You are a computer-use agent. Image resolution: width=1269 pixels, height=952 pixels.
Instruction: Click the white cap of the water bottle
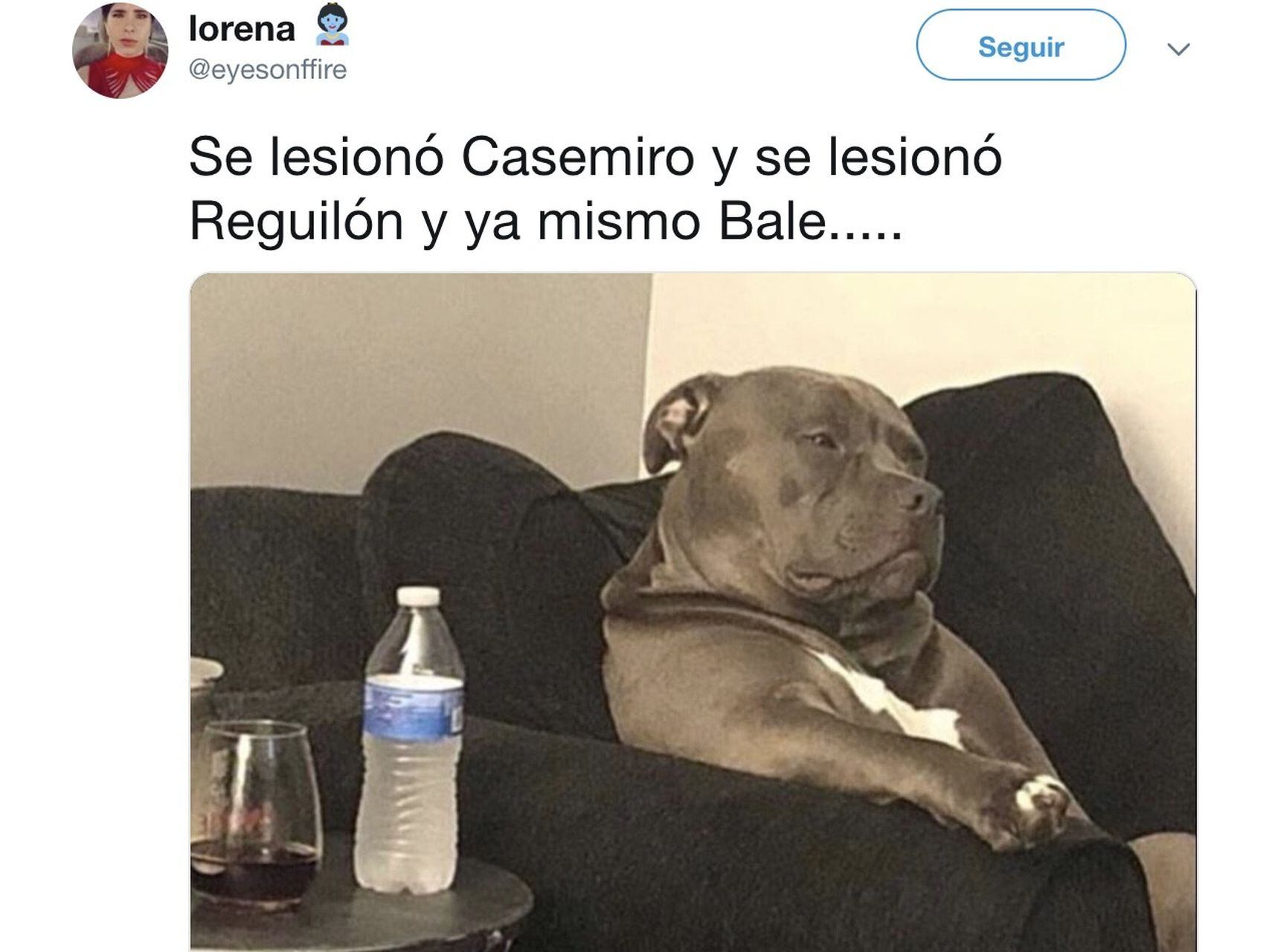418,596
